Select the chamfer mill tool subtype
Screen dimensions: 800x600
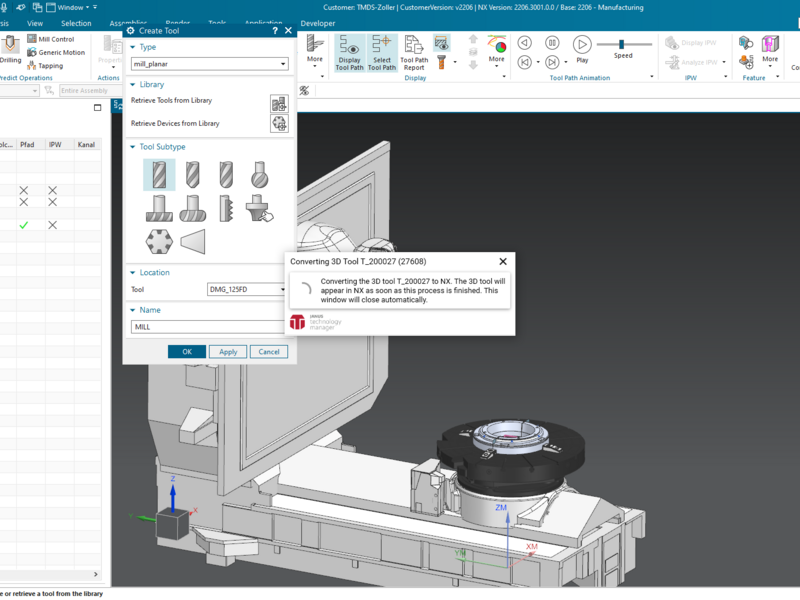tap(192, 174)
